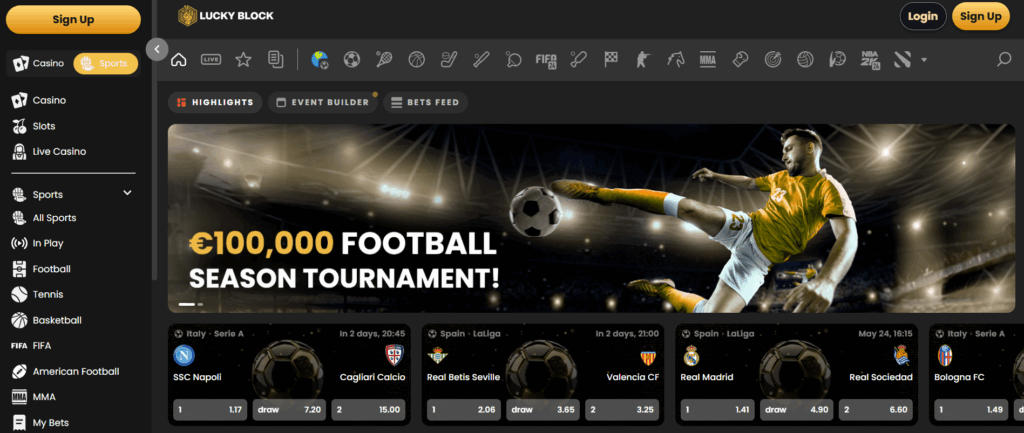Screen dimensions: 1024x433
Task: Bet on Betis-Valencia draw at 3.65
Action: pyautogui.click(x=543, y=409)
